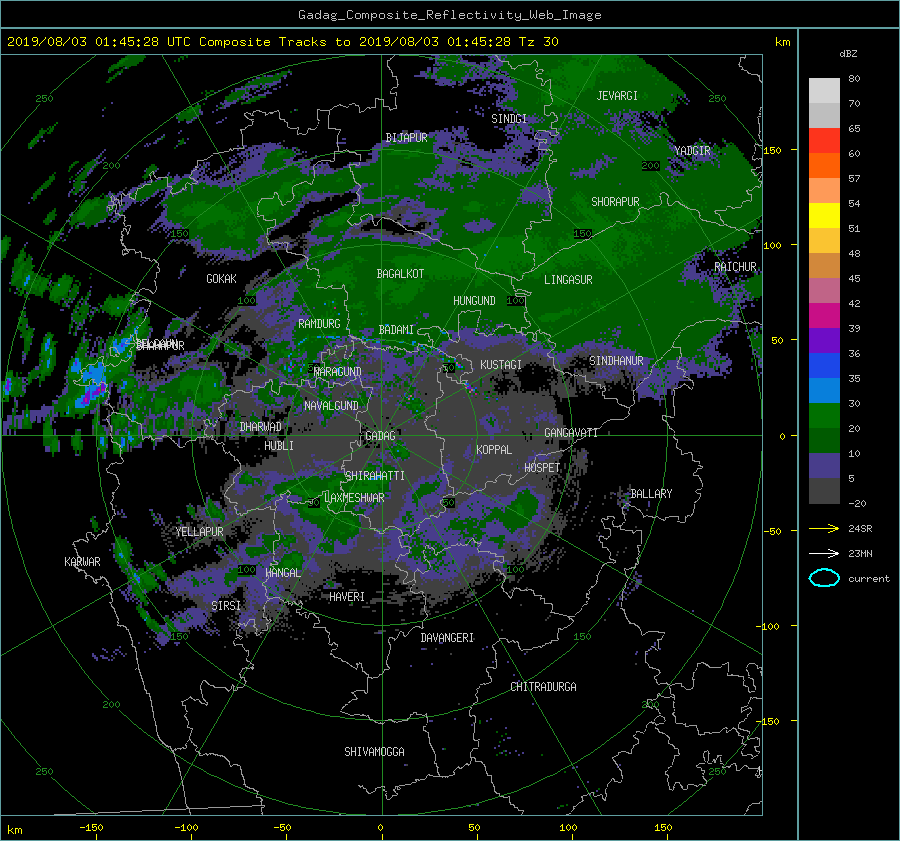Click the SINDGI city label

(509, 119)
